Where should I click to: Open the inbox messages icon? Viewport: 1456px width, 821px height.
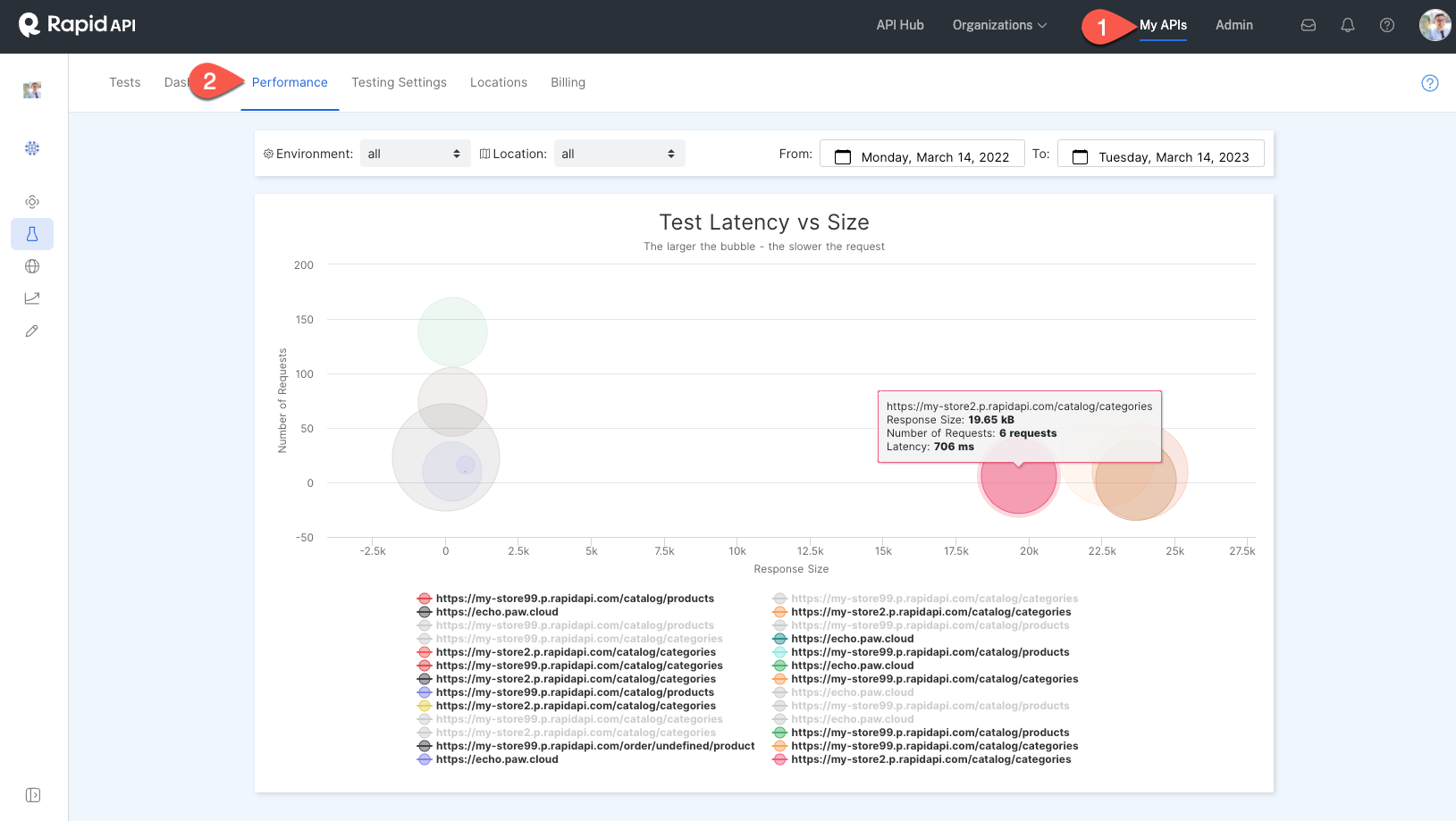1309,25
